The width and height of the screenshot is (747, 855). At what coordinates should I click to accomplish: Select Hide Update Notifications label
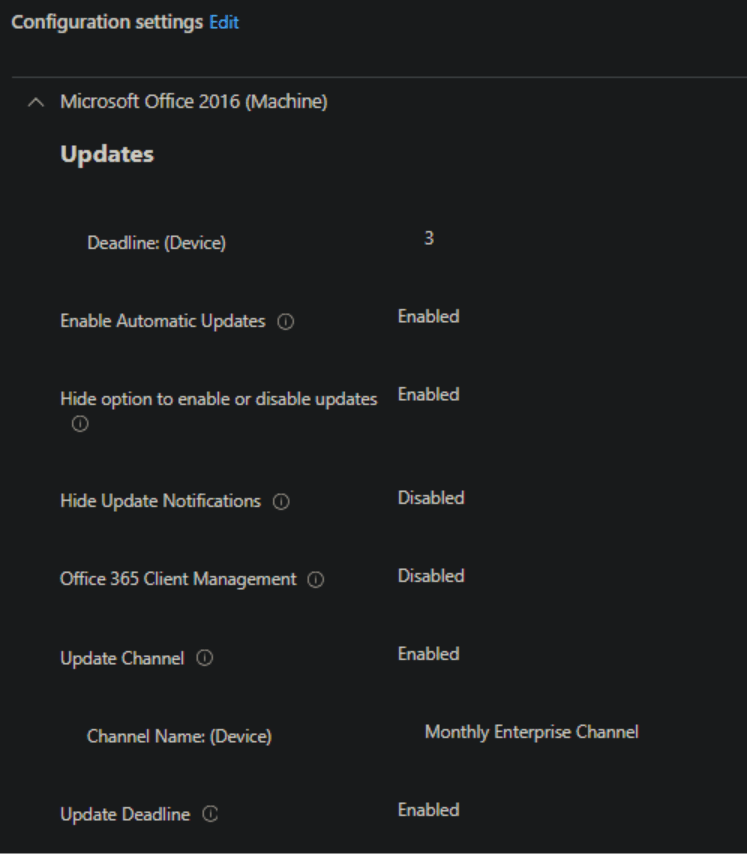161,501
